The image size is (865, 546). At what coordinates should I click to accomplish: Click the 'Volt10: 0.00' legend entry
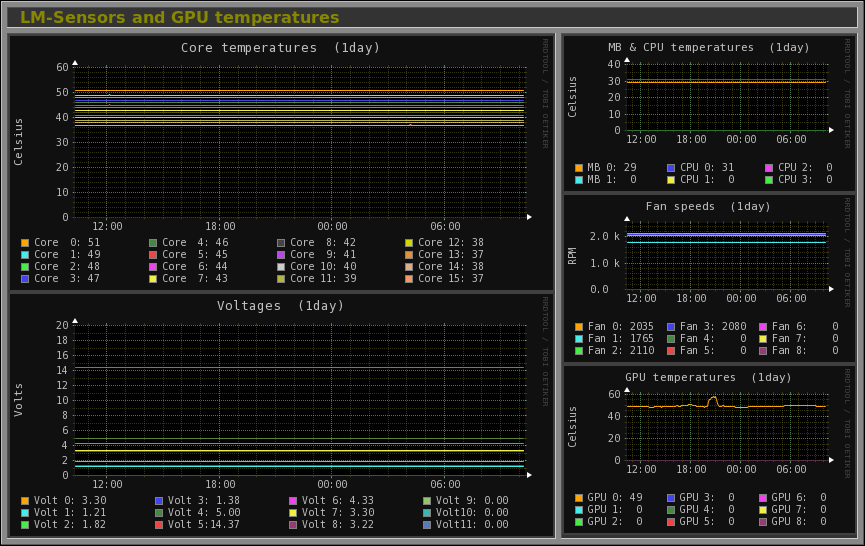tap(466, 513)
